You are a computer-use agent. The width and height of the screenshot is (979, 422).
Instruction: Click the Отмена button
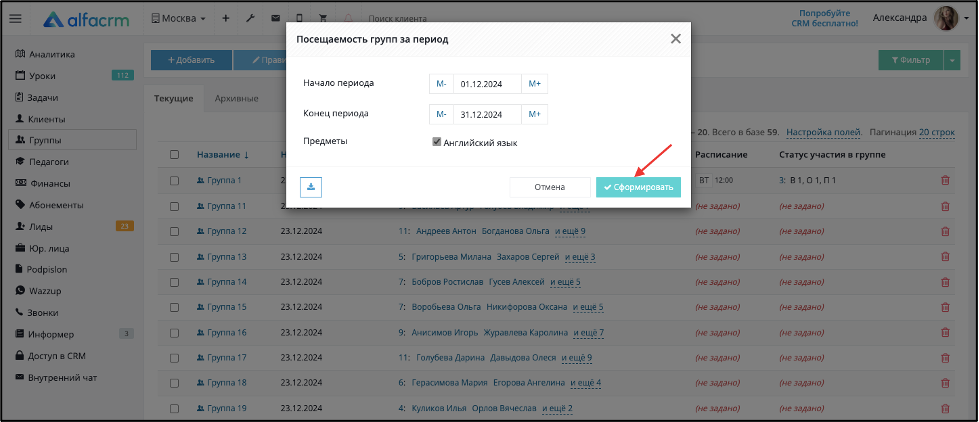coord(549,187)
